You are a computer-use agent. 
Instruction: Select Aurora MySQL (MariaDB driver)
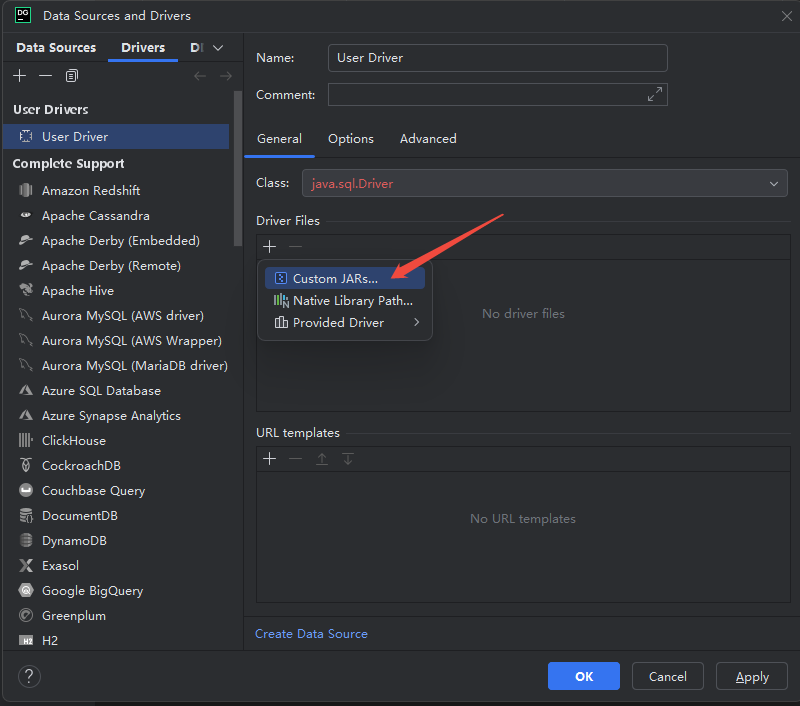coord(116,366)
